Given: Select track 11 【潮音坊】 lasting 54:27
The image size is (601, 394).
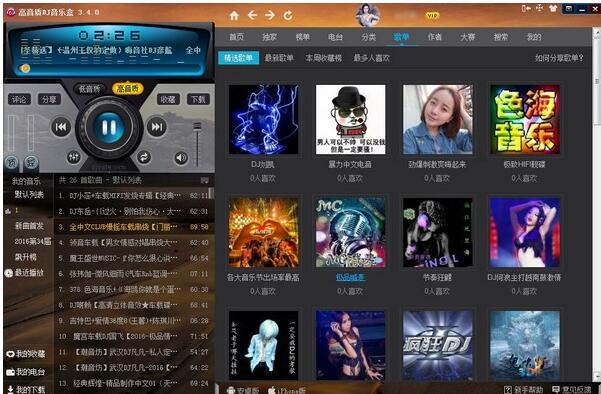Looking at the screenshot, I should [x=133, y=352].
